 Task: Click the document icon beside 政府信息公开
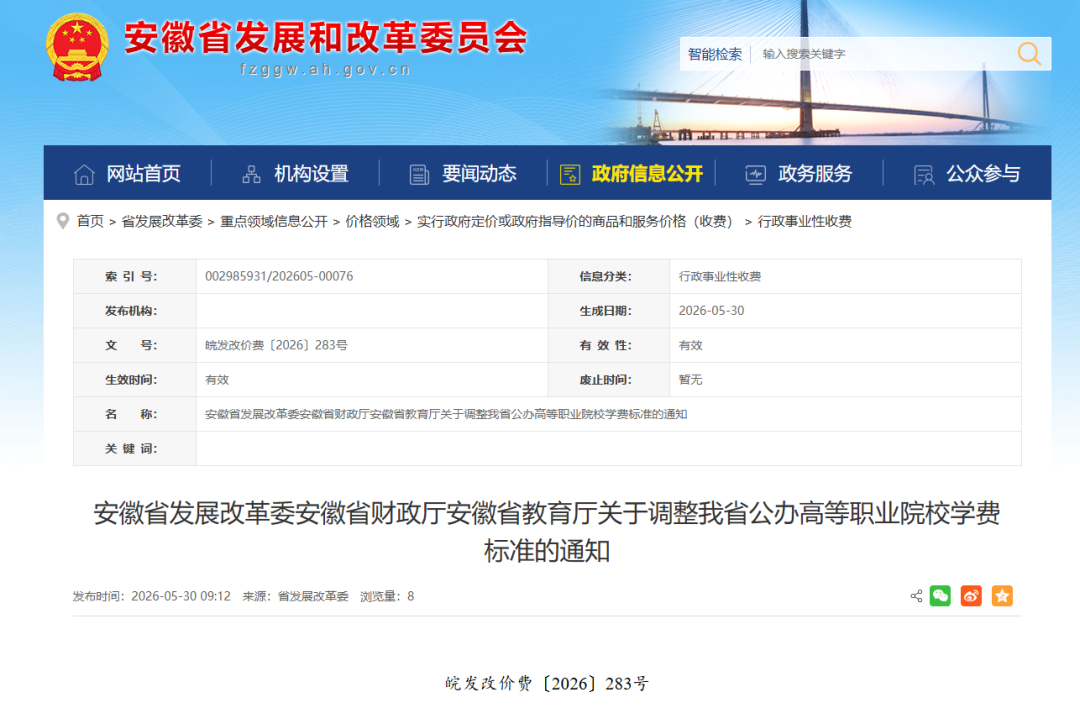570,174
